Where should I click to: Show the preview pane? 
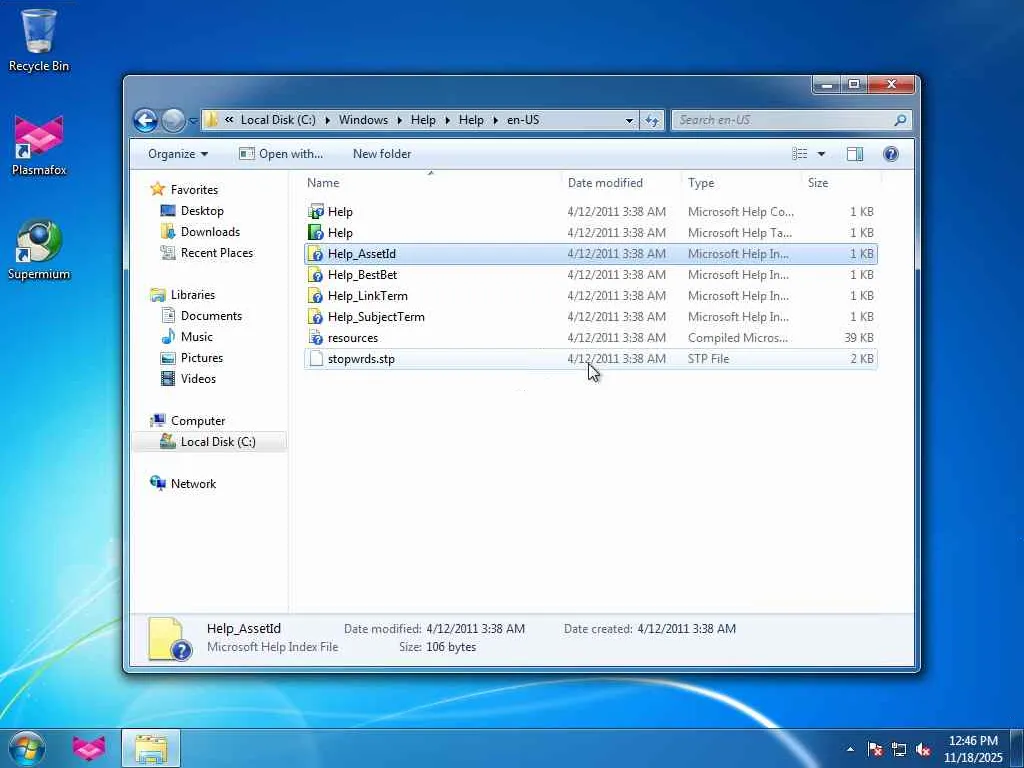click(855, 154)
